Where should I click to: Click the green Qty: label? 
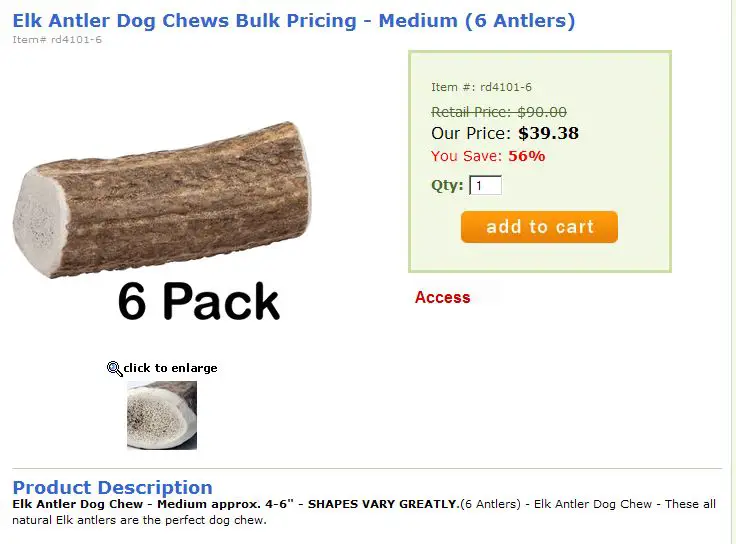447,185
